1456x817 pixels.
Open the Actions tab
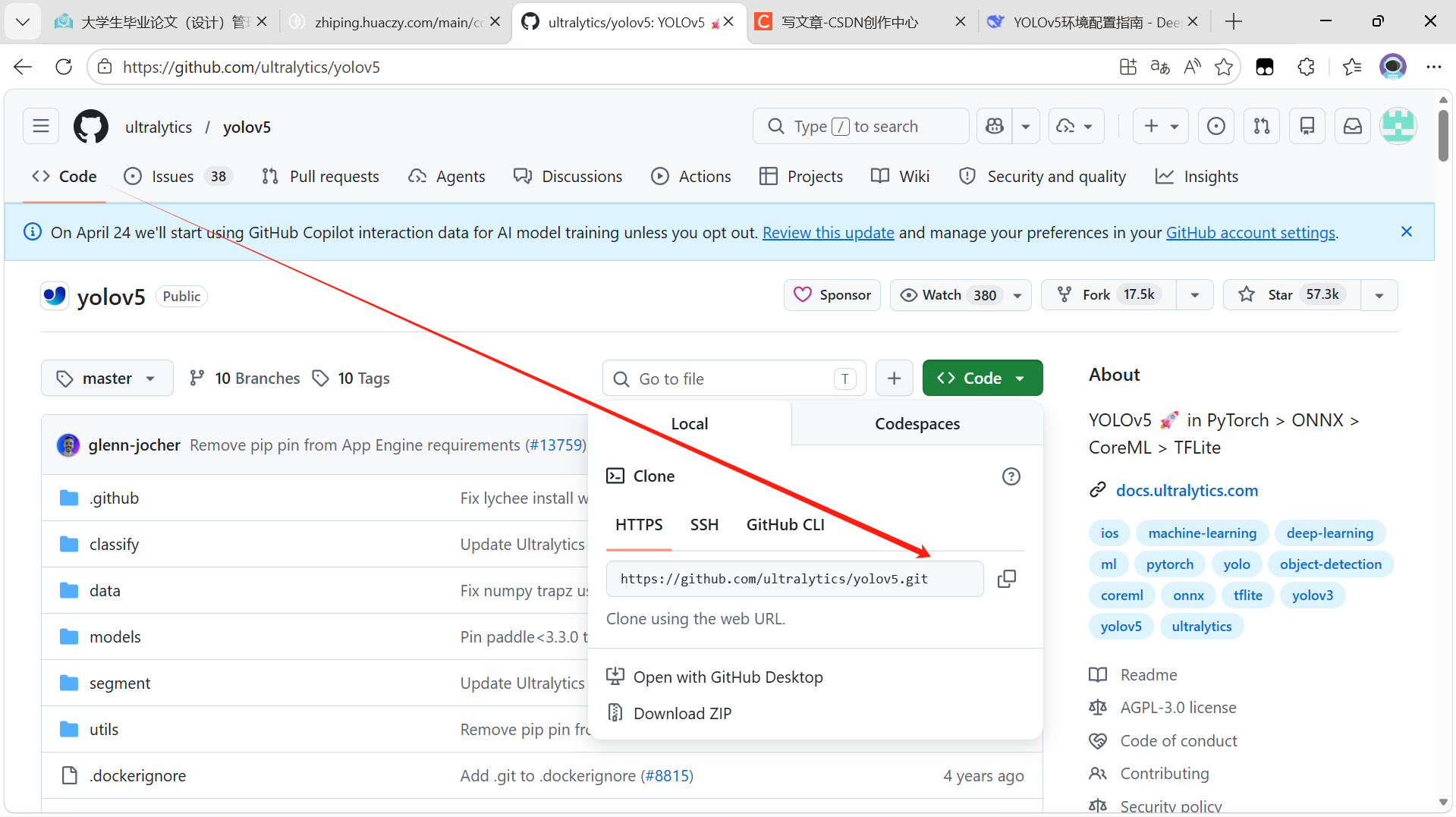pos(690,176)
